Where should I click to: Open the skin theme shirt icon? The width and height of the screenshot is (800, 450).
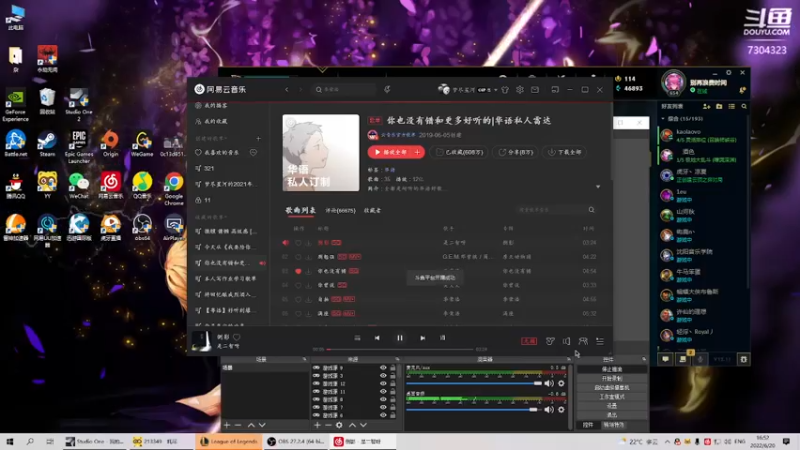(505, 90)
